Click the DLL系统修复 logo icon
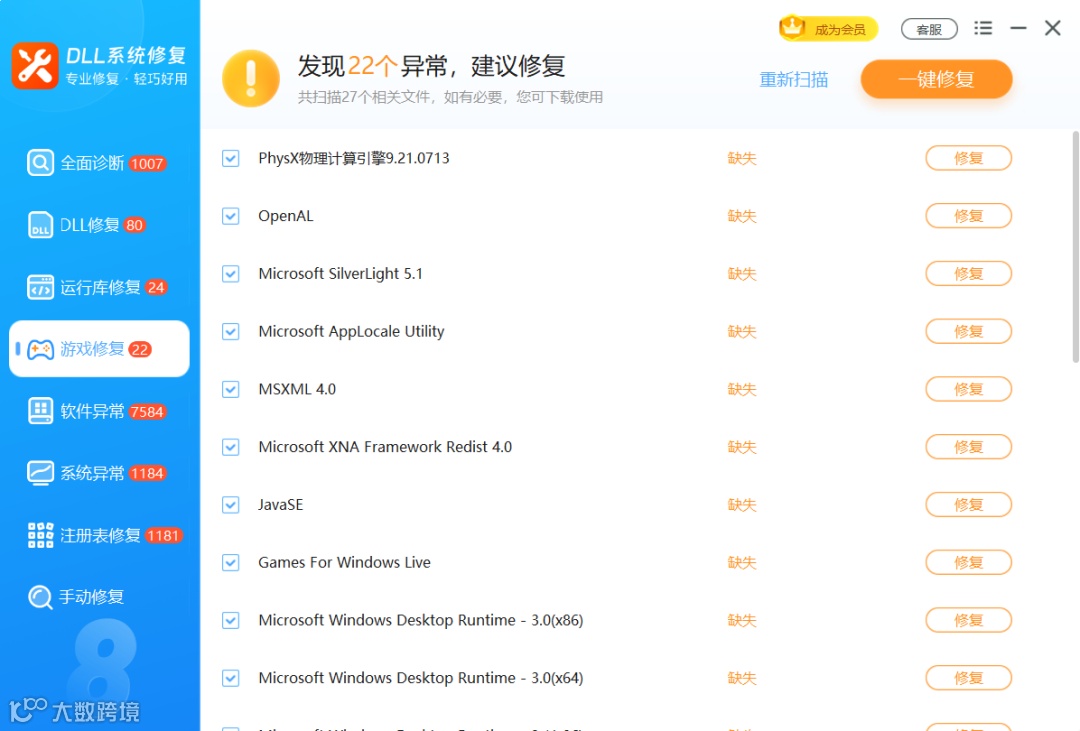 (35, 65)
